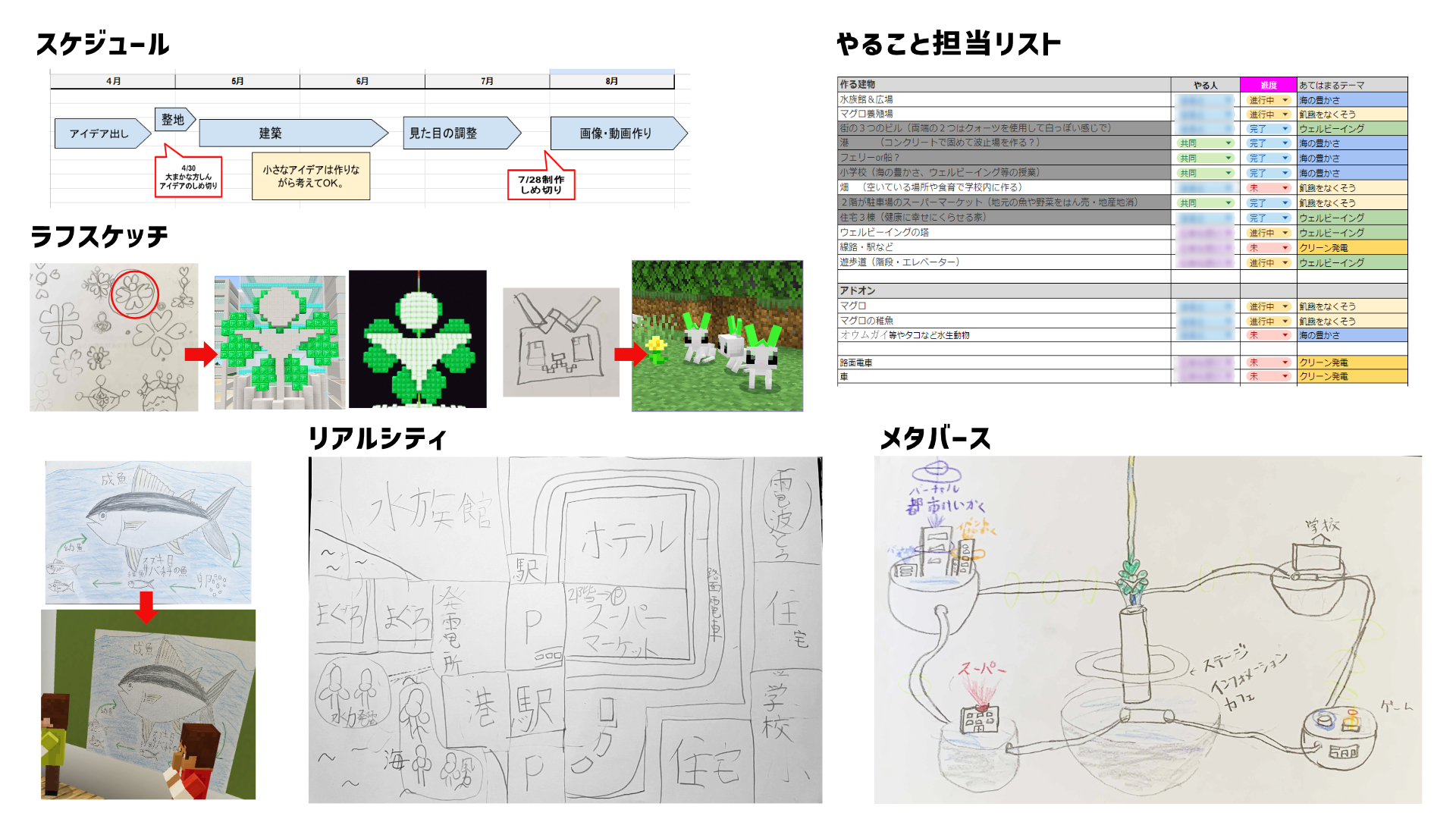Click the あてはまるテーマ column header
The image size is (1456, 819).
pos(1352,85)
